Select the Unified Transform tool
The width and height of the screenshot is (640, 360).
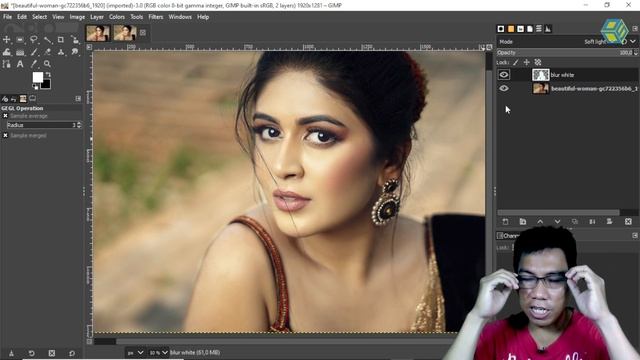75,40
